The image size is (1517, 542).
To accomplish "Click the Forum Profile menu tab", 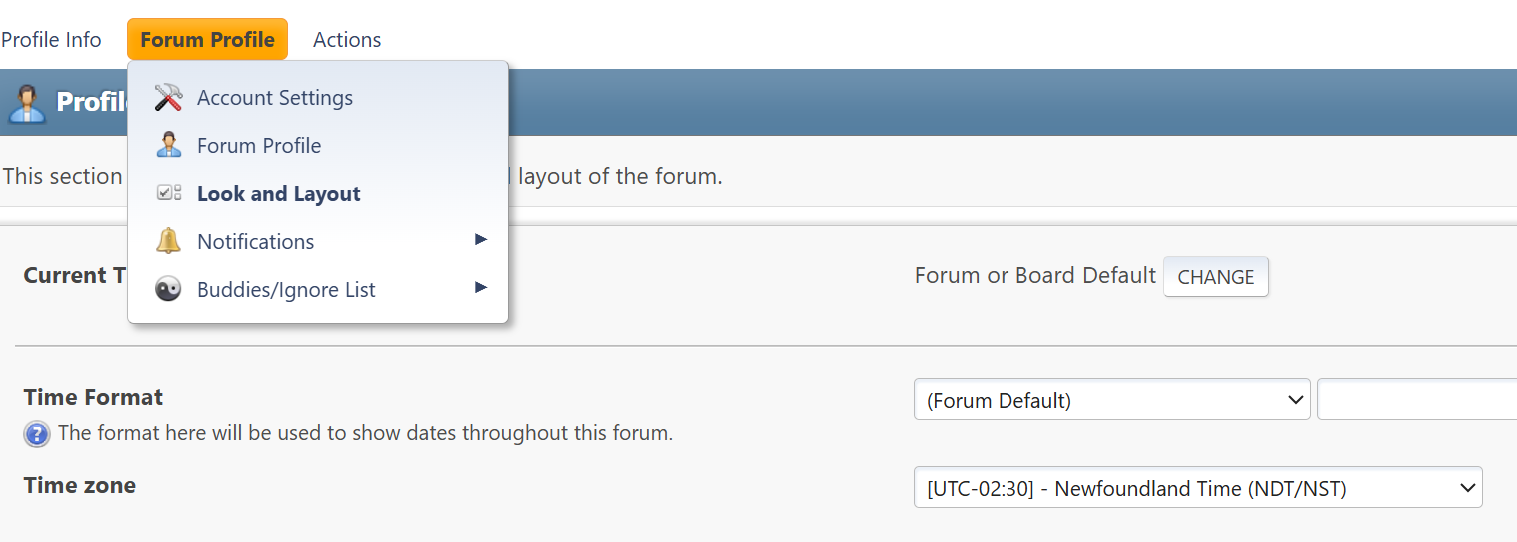I will coord(207,40).
